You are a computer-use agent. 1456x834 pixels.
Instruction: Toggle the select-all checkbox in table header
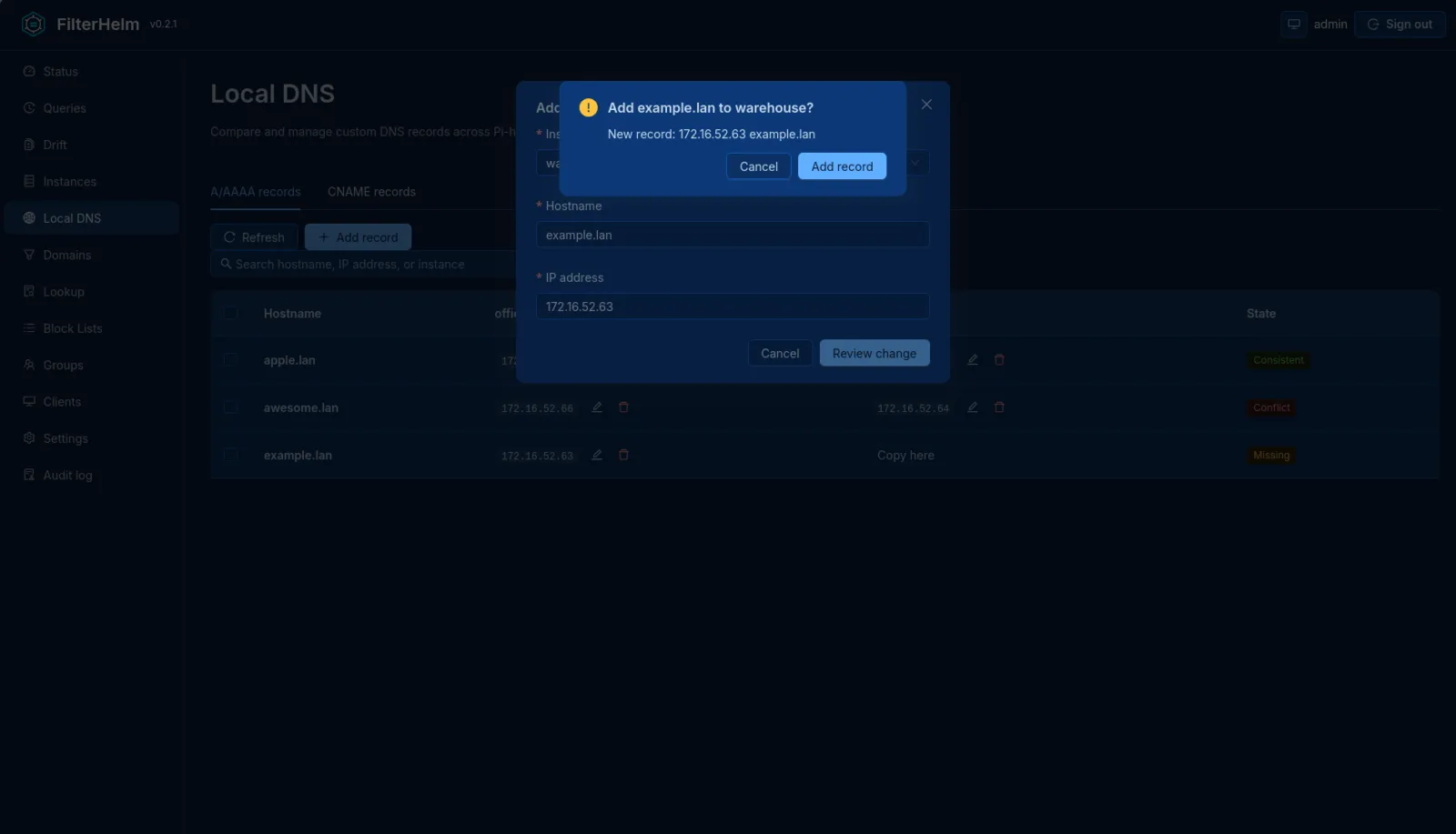[x=231, y=313]
